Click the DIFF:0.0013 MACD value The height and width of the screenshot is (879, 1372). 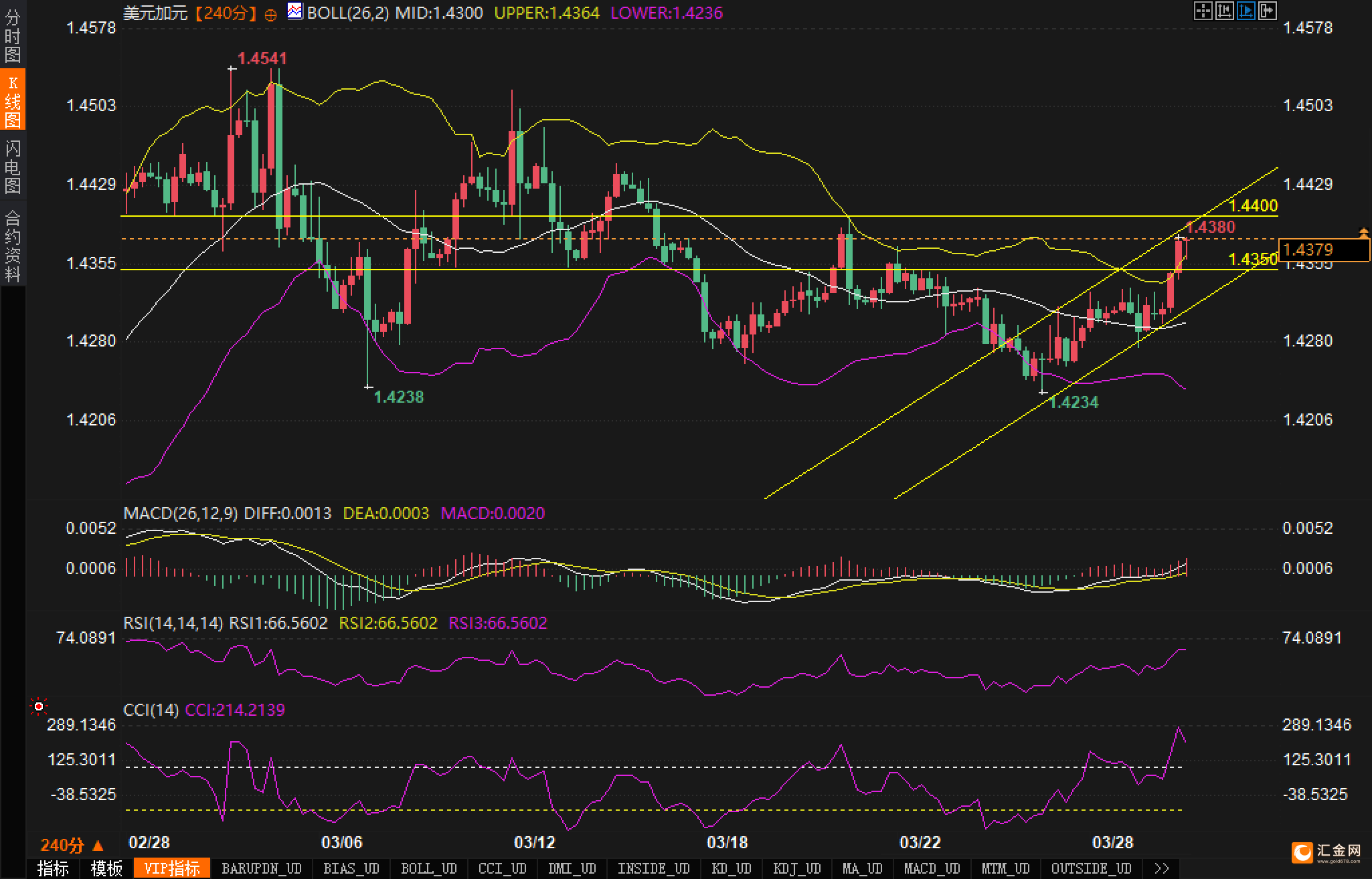click(x=287, y=513)
